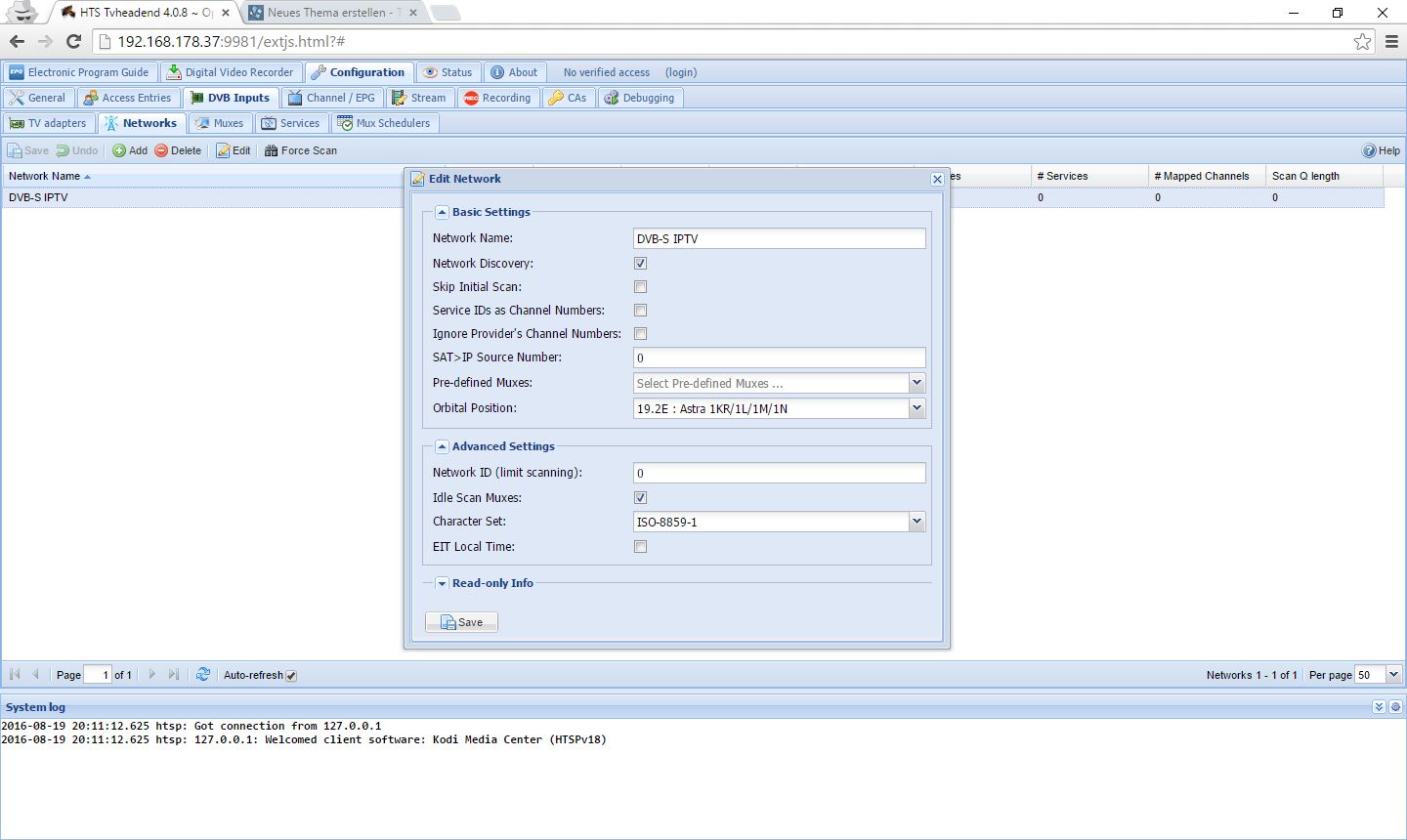This screenshot has width=1407, height=840.
Task: Click the Force Scan toolbar button
Action: tap(301, 150)
